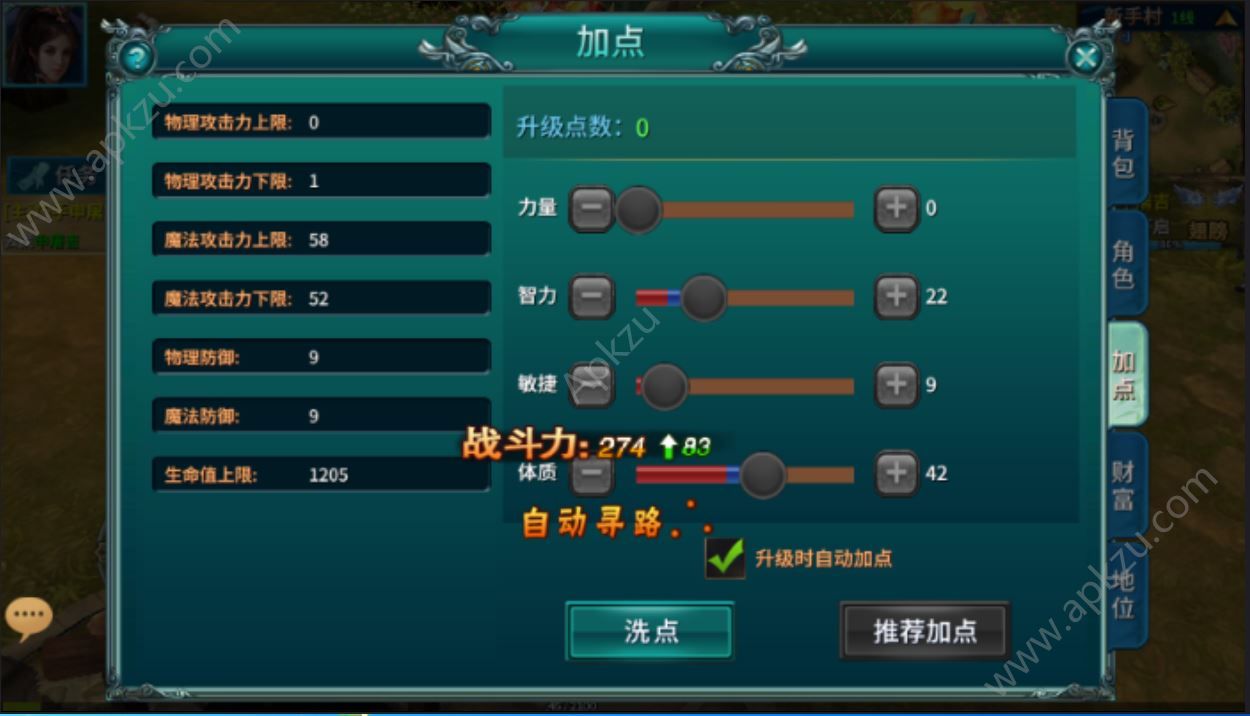Decrease 力量 with the minus button
This screenshot has height=716, width=1250.
point(592,209)
